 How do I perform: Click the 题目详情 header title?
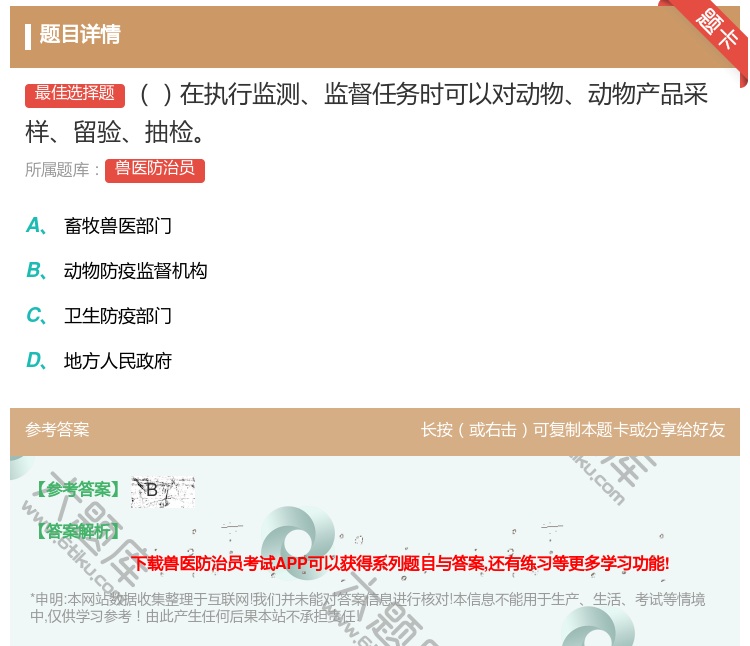80,34
